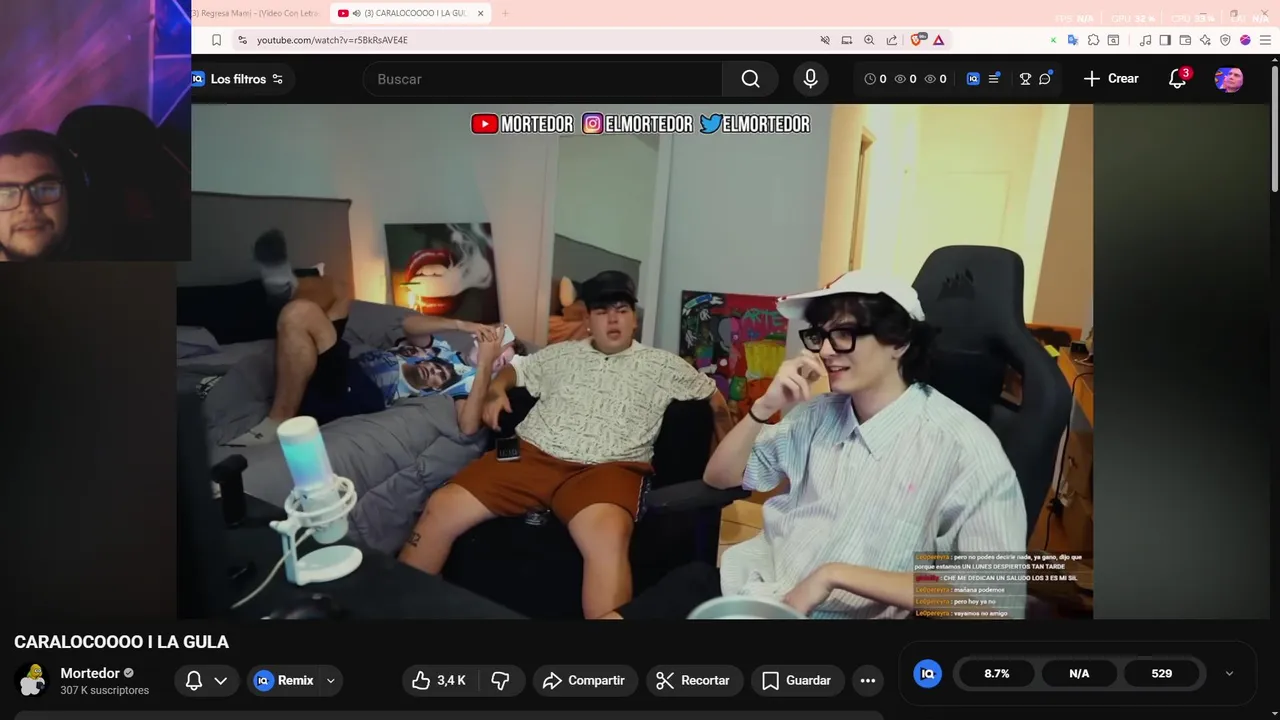The height and width of the screenshot is (720, 1280).
Task: Open the zoom magnifier icon in address bar
Action: click(x=869, y=40)
